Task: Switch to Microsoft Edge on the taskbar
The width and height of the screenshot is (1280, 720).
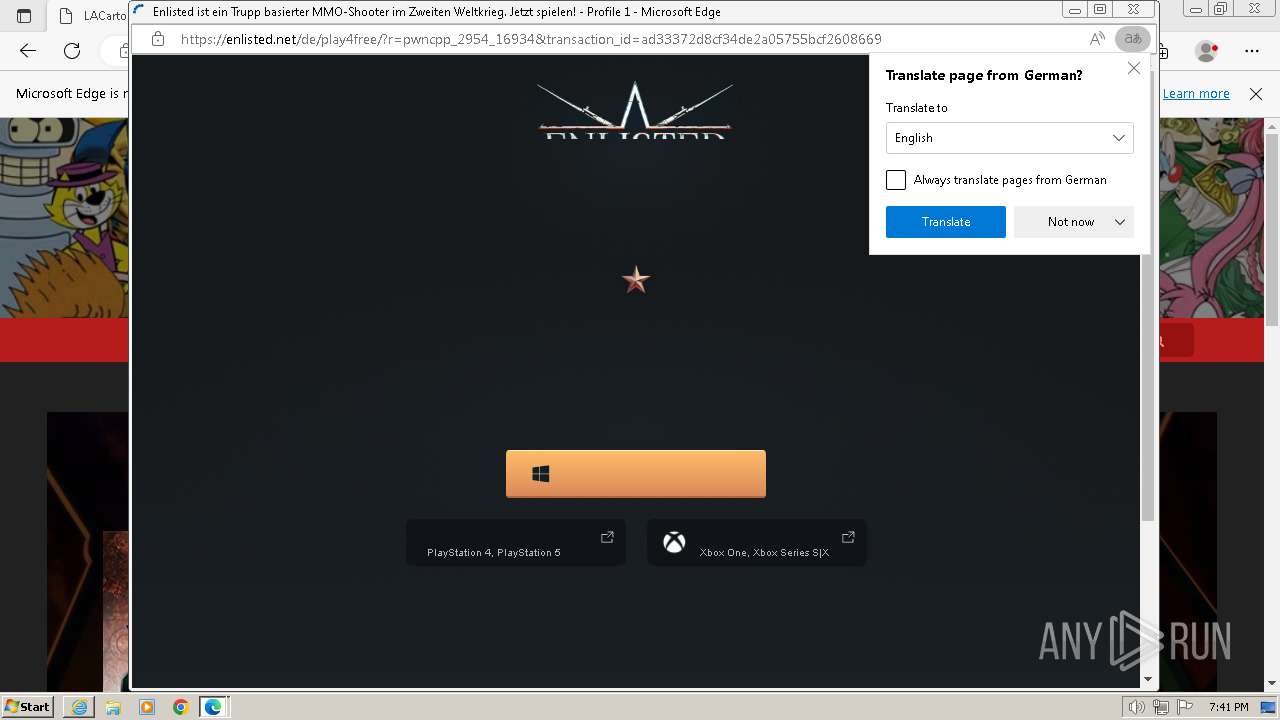Action: tap(214, 707)
